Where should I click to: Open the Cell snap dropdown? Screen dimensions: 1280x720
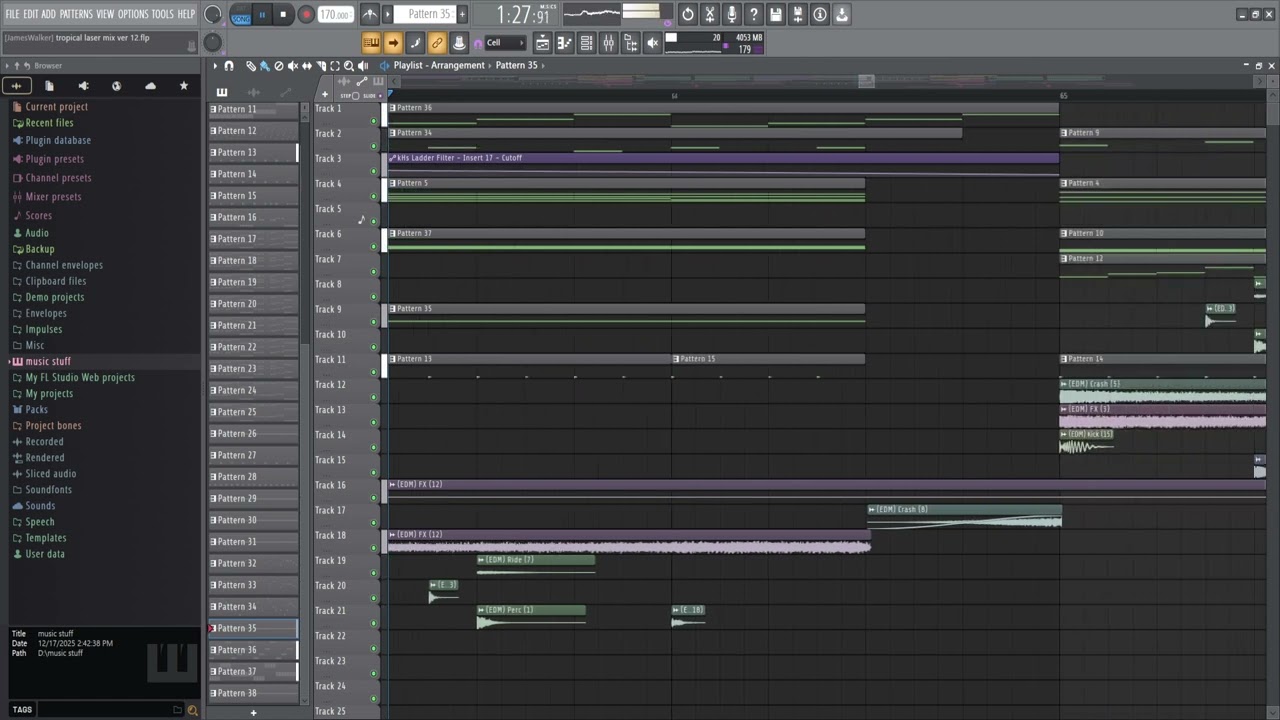[506, 43]
